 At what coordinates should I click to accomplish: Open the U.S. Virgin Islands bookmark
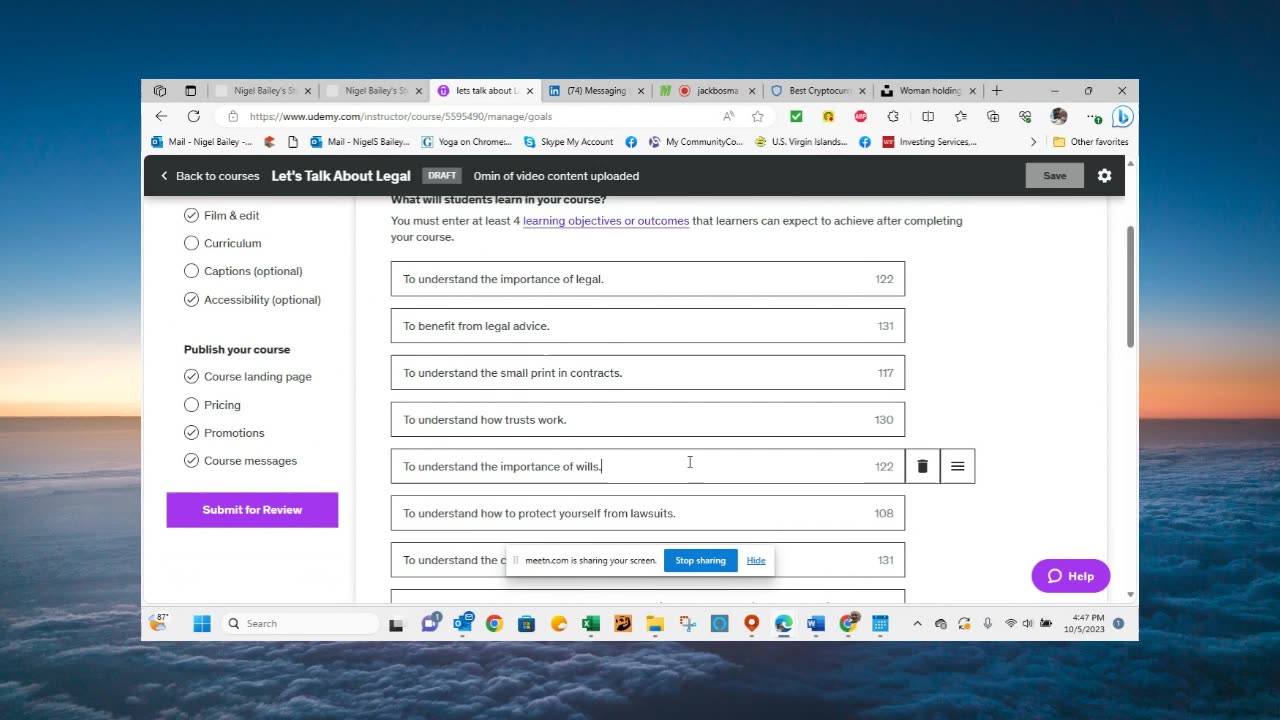[801, 142]
